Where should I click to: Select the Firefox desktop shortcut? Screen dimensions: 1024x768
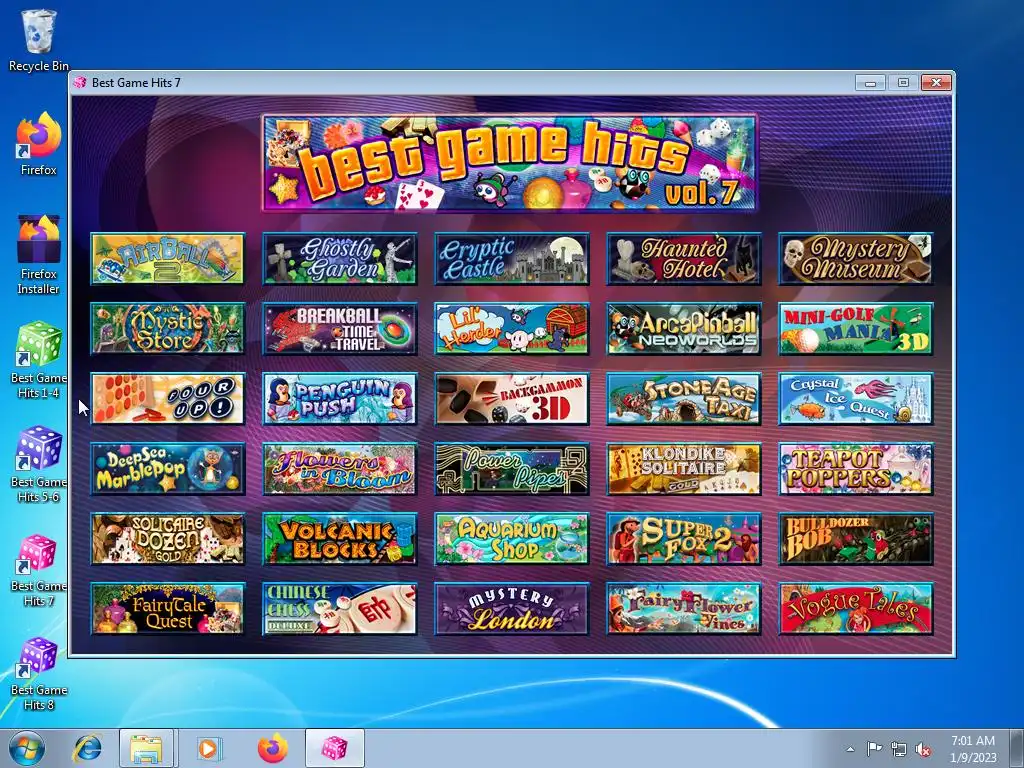tap(39, 144)
